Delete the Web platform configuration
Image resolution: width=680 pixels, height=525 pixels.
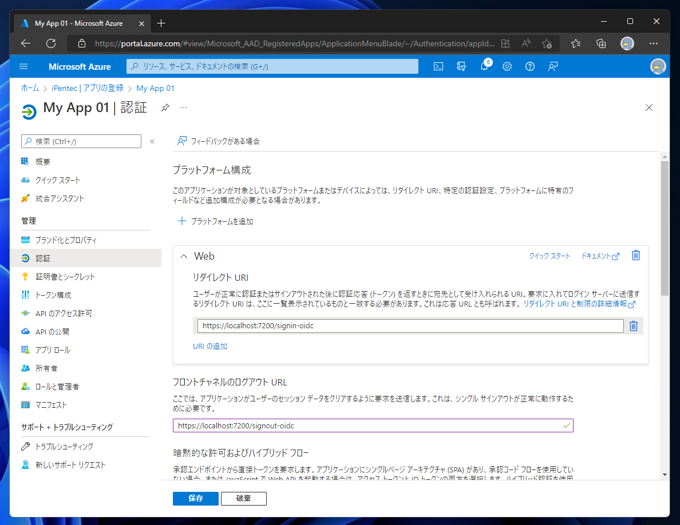(636, 255)
